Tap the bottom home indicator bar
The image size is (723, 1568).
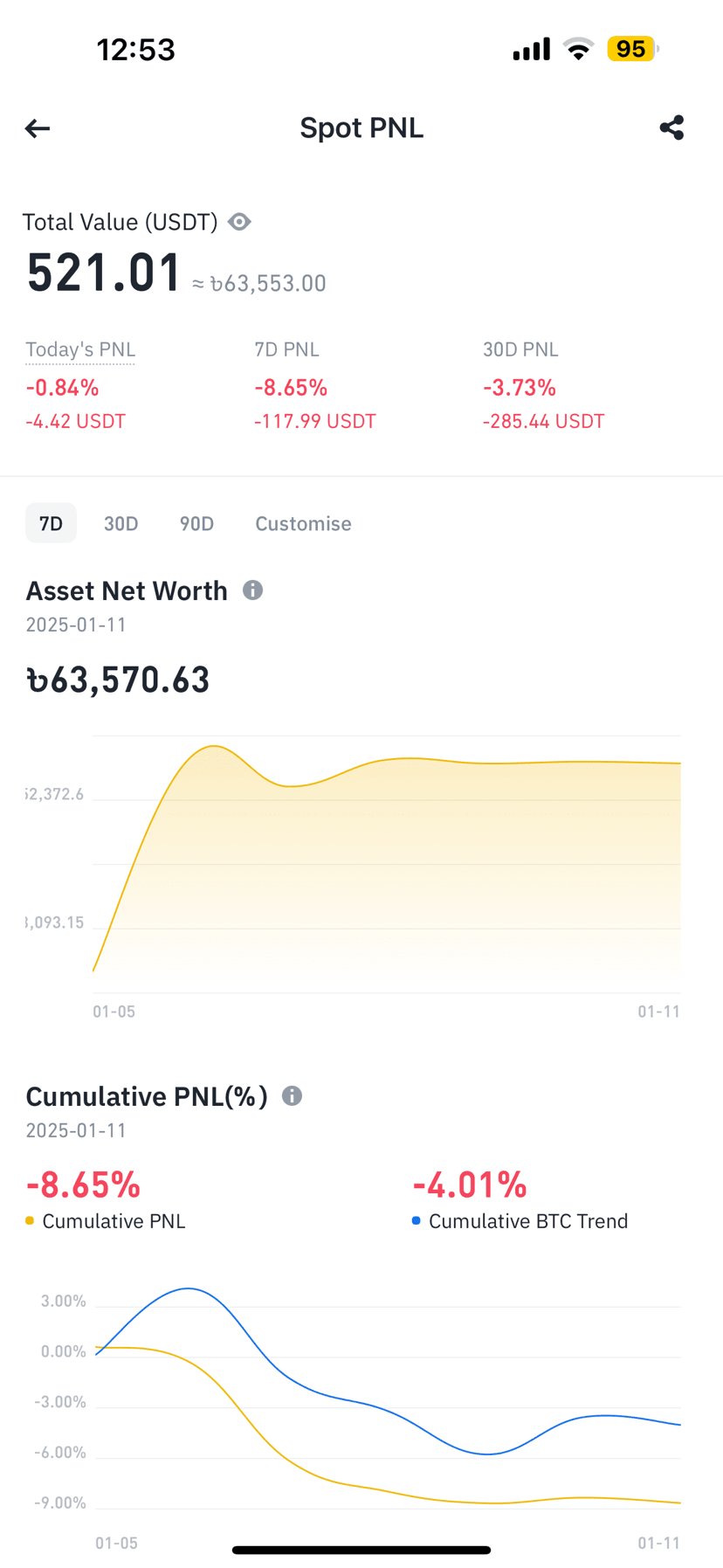point(361,1550)
